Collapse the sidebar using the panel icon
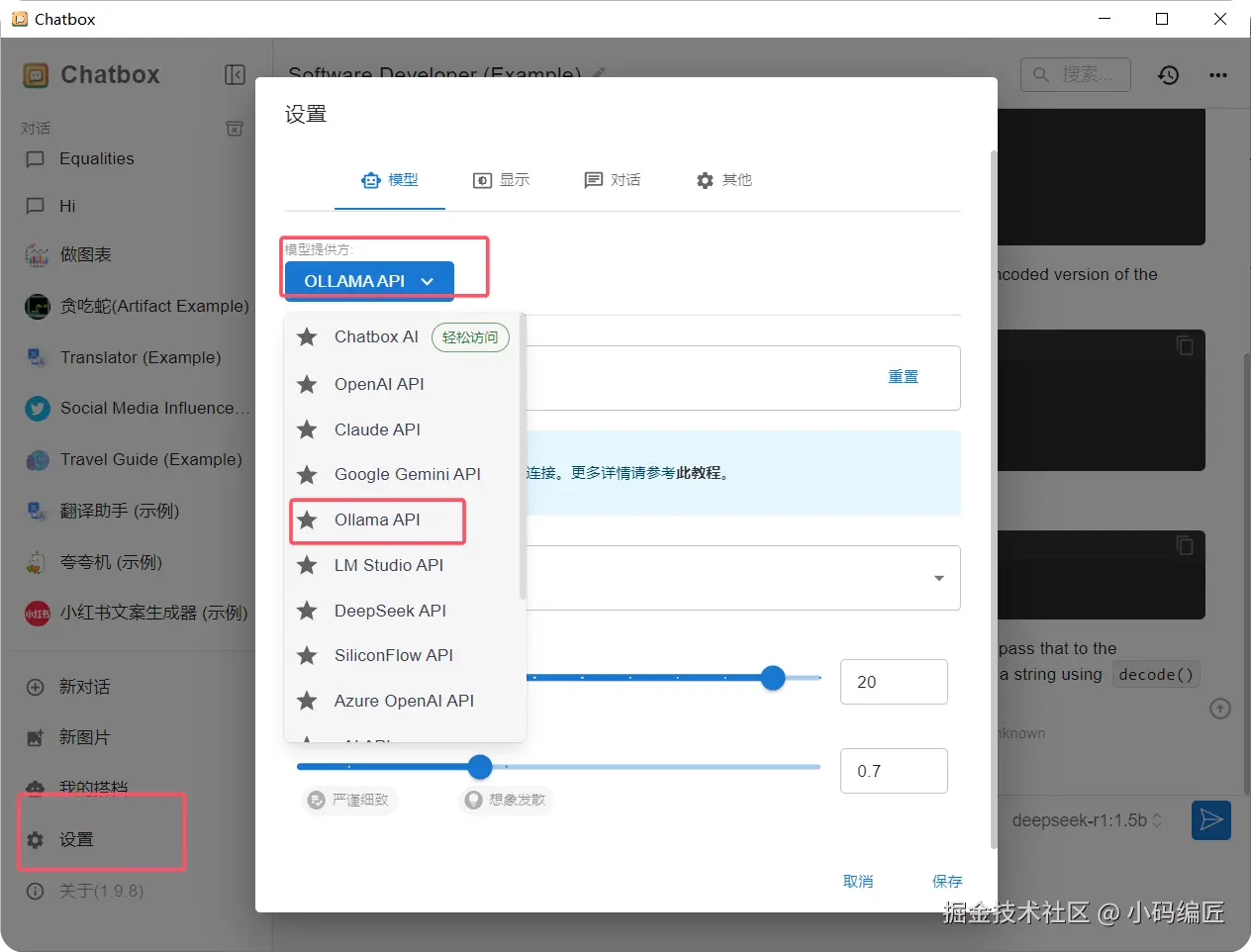 coord(235,75)
